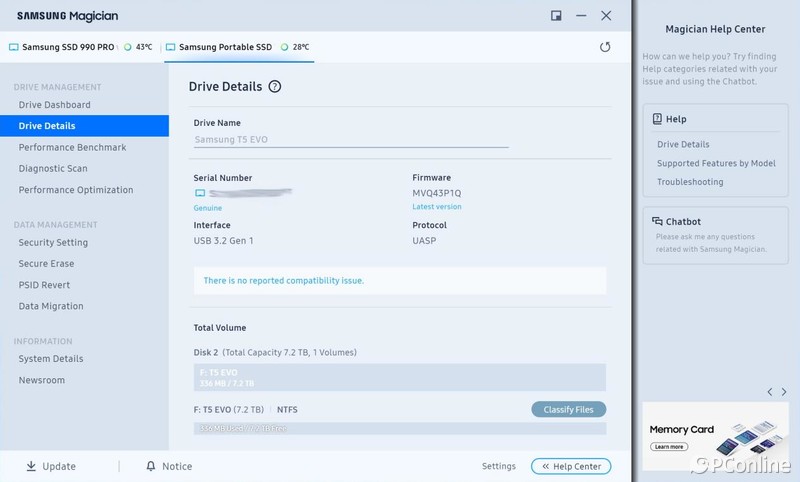This screenshot has width=800, height=482.
Task: Click the Help section book icon
Action: [x=657, y=119]
